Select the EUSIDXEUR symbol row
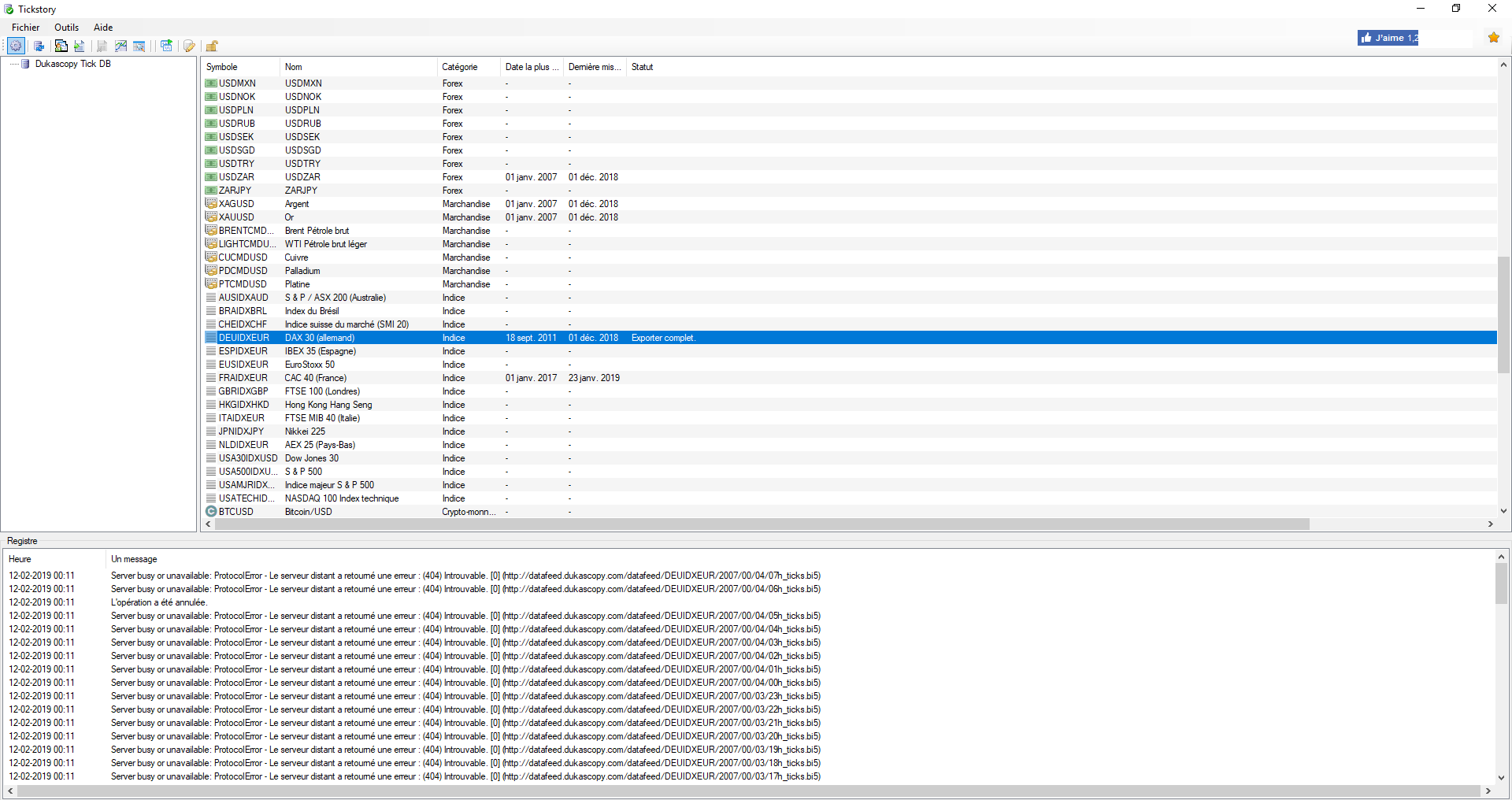This screenshot has width=1512, height=800. tap(849, 365)
